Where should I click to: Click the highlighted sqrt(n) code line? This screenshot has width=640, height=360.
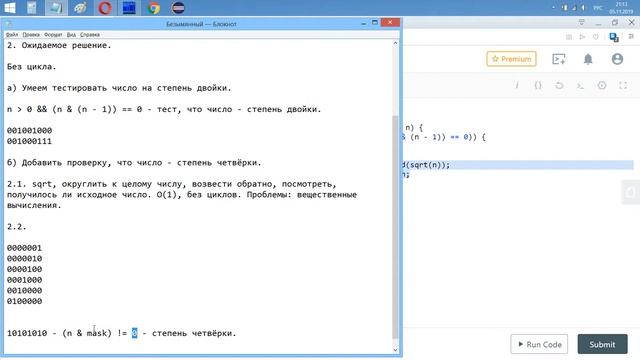pos(517,165)
